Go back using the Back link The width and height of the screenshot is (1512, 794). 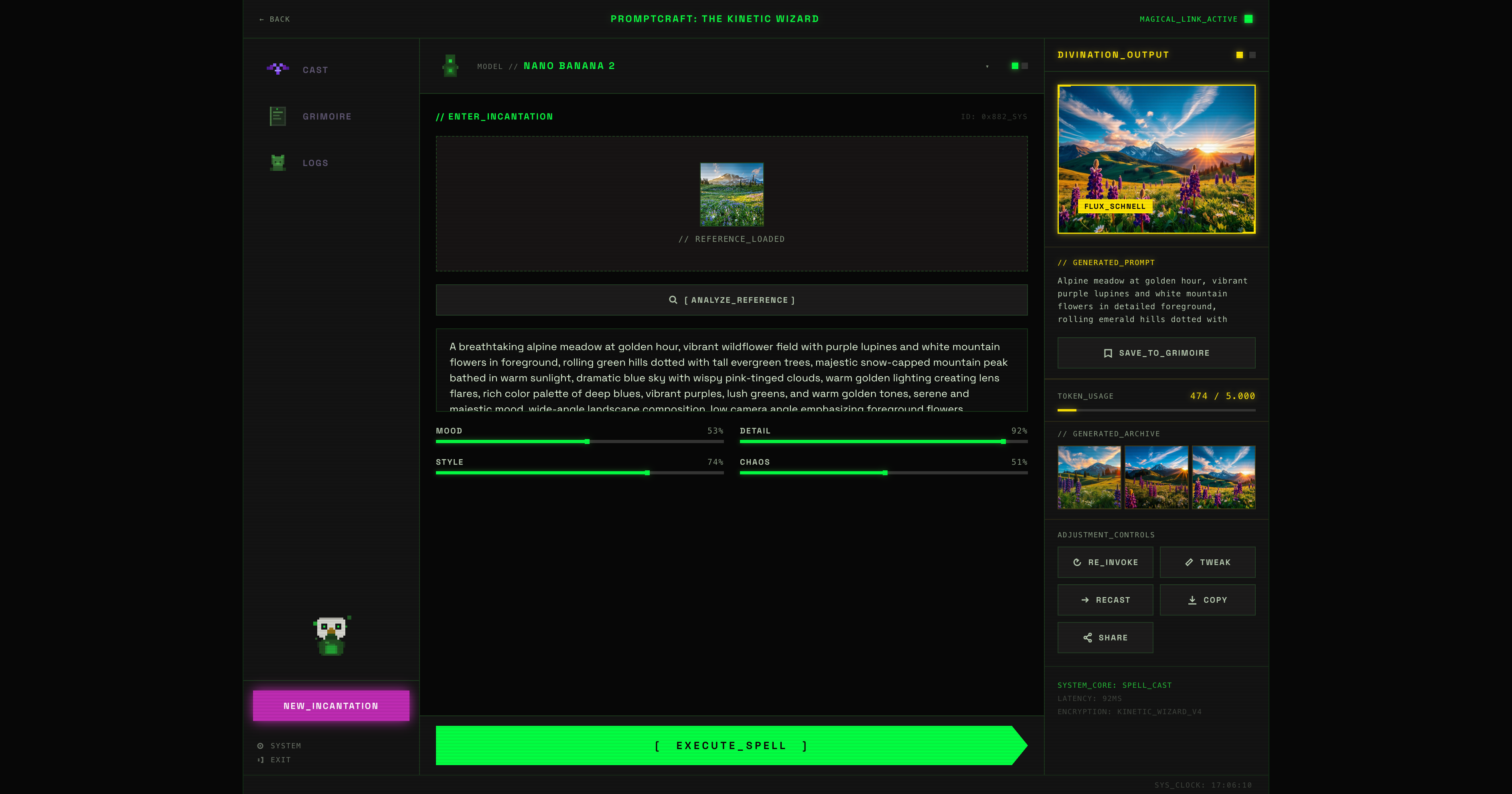[275, 19]
